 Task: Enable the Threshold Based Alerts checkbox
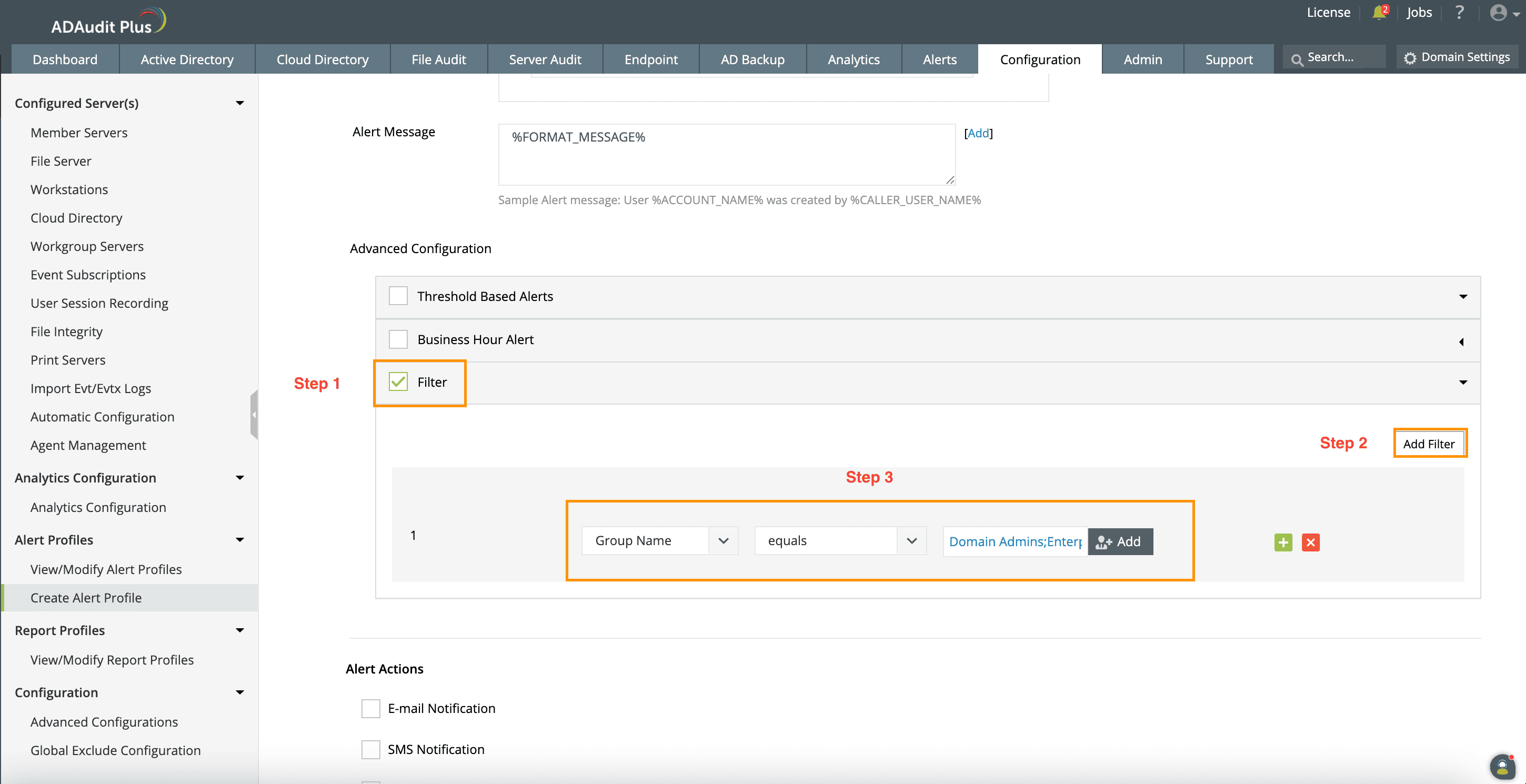pyautogui.click(x=398, y=296)
